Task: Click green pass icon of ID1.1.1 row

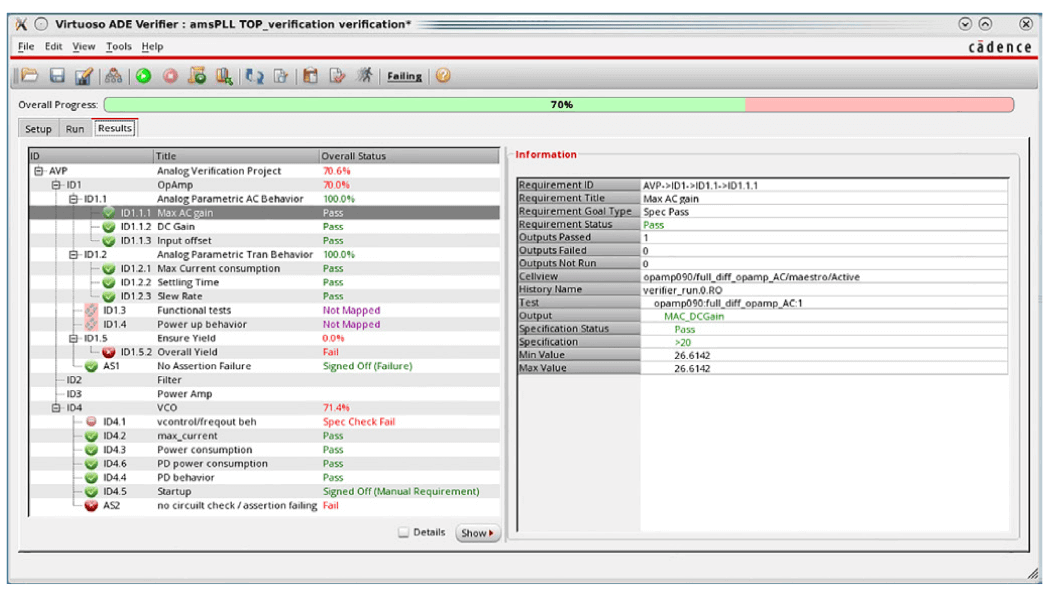Action: point(108,213)
